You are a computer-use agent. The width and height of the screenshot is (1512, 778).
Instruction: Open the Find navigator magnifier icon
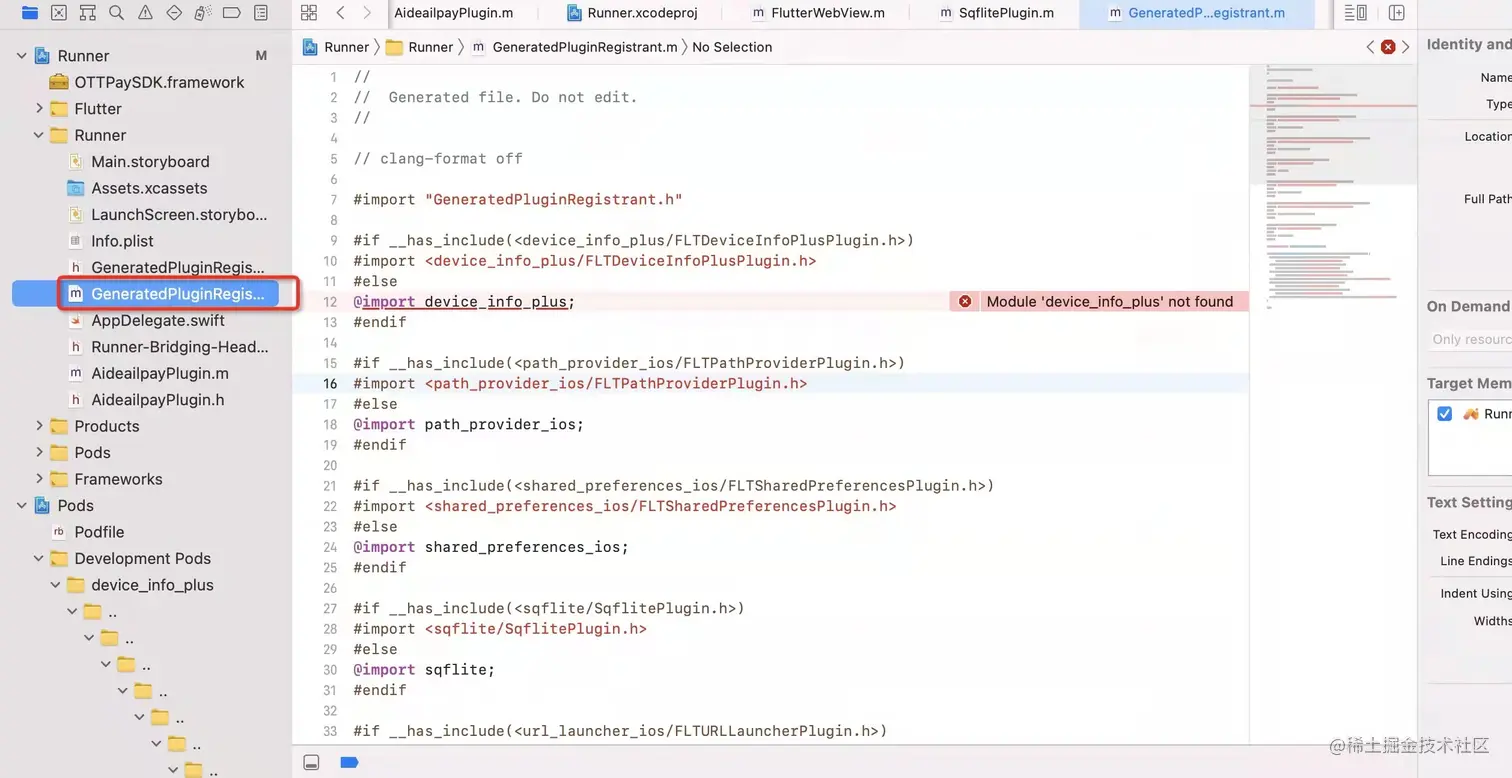click(x=117, y=13)
